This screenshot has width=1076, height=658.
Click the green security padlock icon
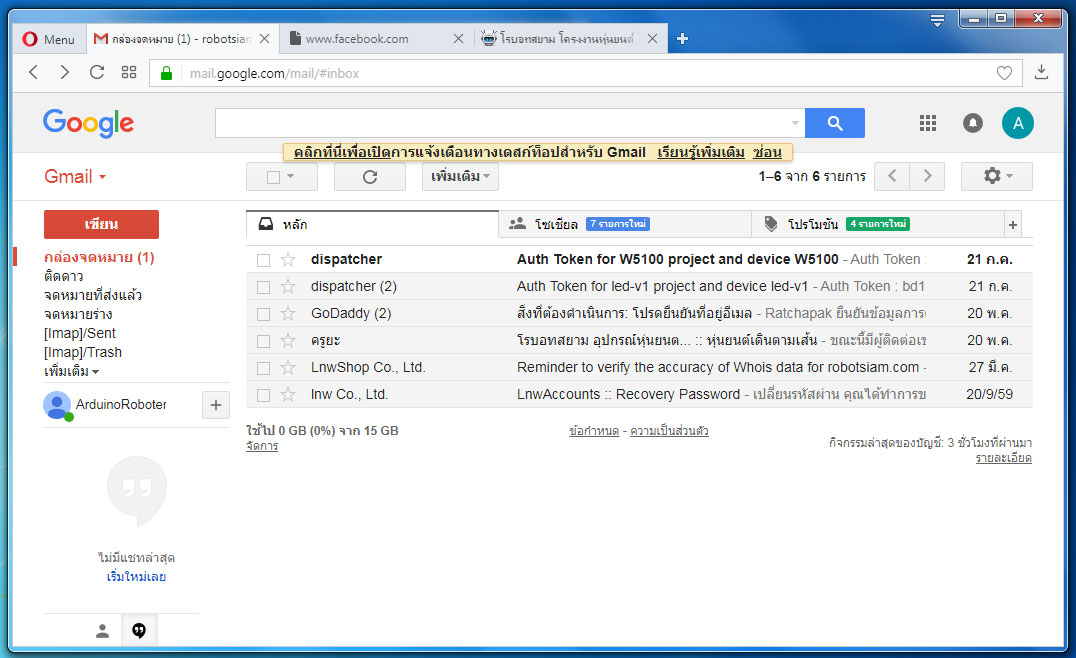point(166,73)
